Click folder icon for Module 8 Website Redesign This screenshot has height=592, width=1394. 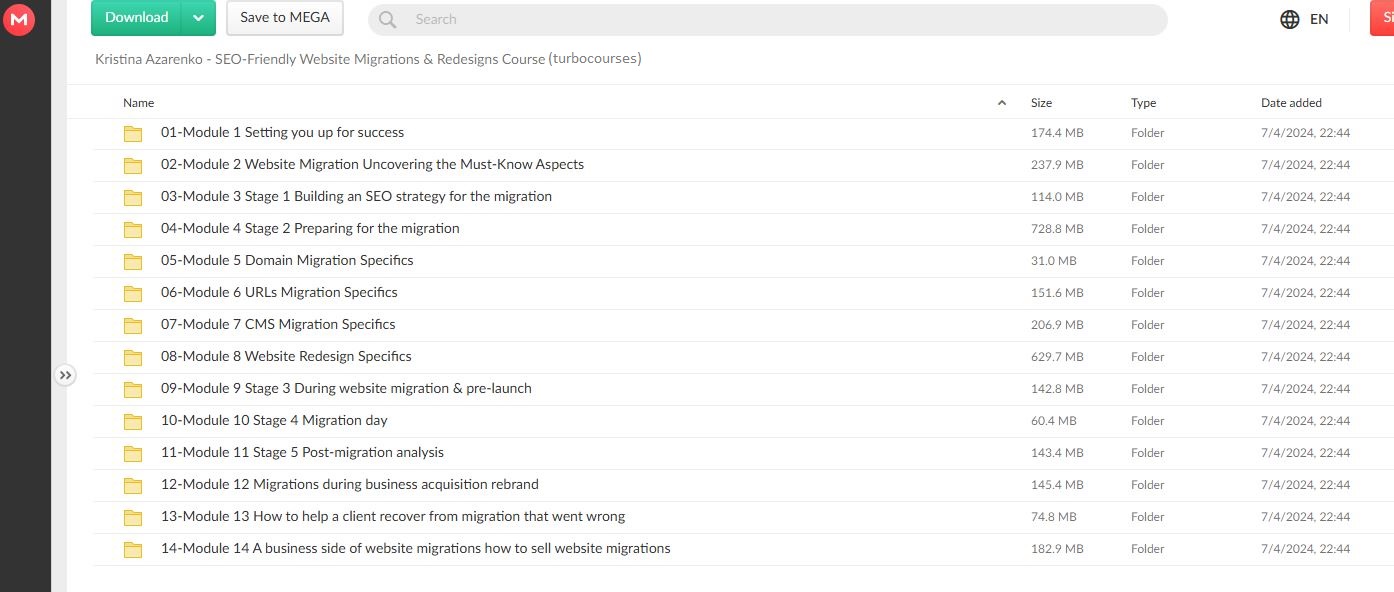tap(133, 357)
